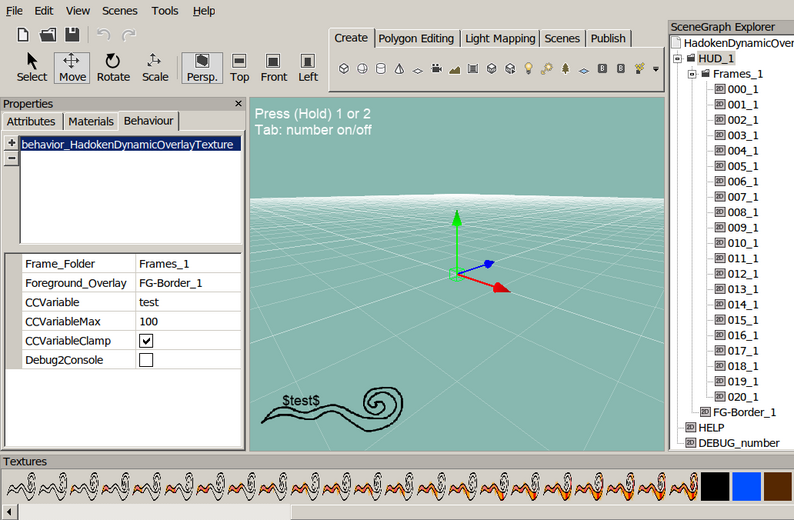This screenshot has height=520, width=794.
Task: Select the Rotate tool
Action: click(113, 68)
